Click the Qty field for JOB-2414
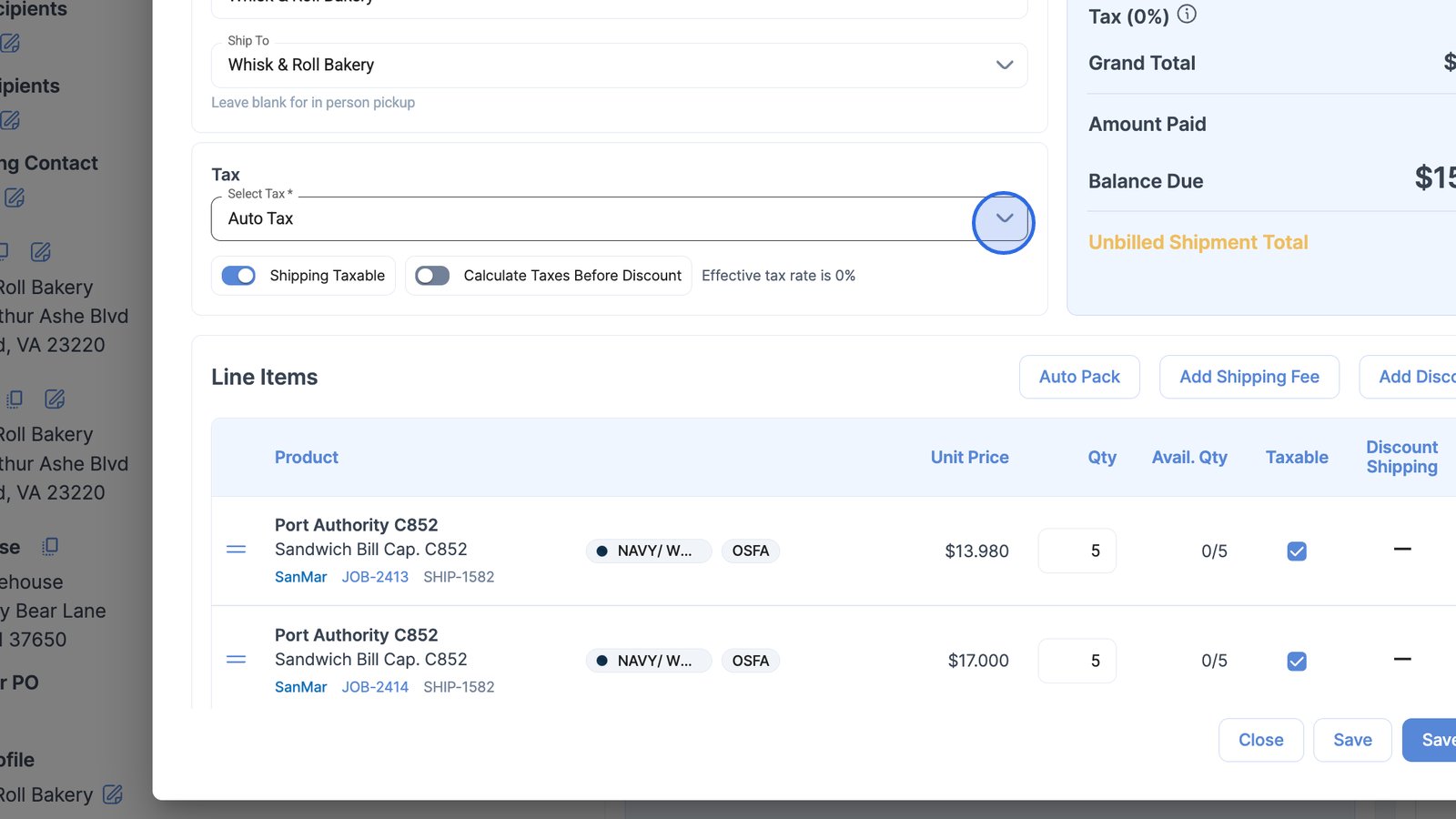 click(1077, 662)
